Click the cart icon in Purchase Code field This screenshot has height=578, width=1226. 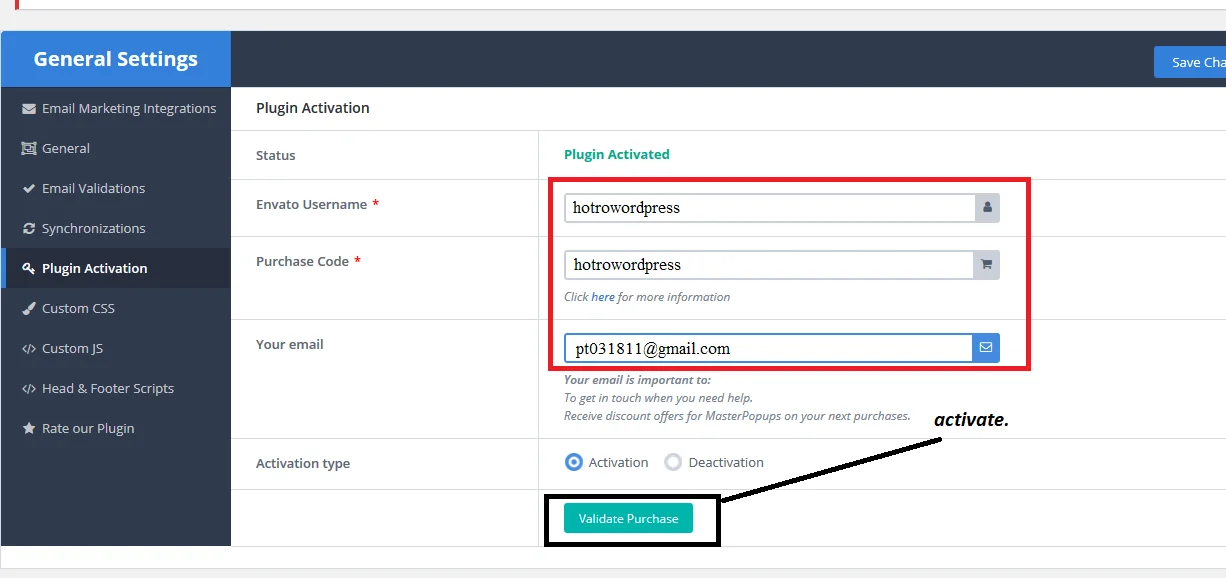[987, 265]
